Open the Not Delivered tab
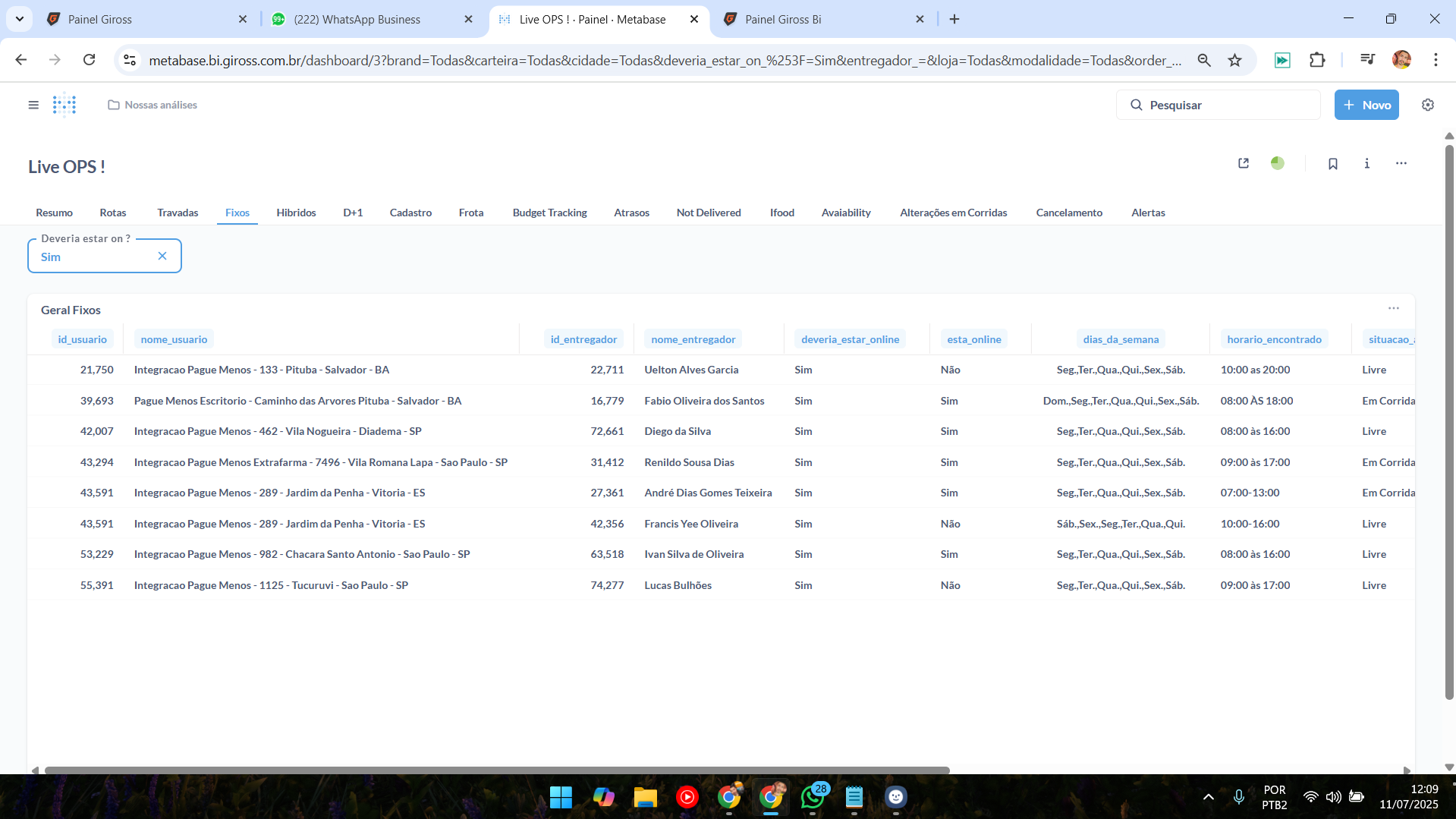Screen dimensions: 1456x819 709,213
